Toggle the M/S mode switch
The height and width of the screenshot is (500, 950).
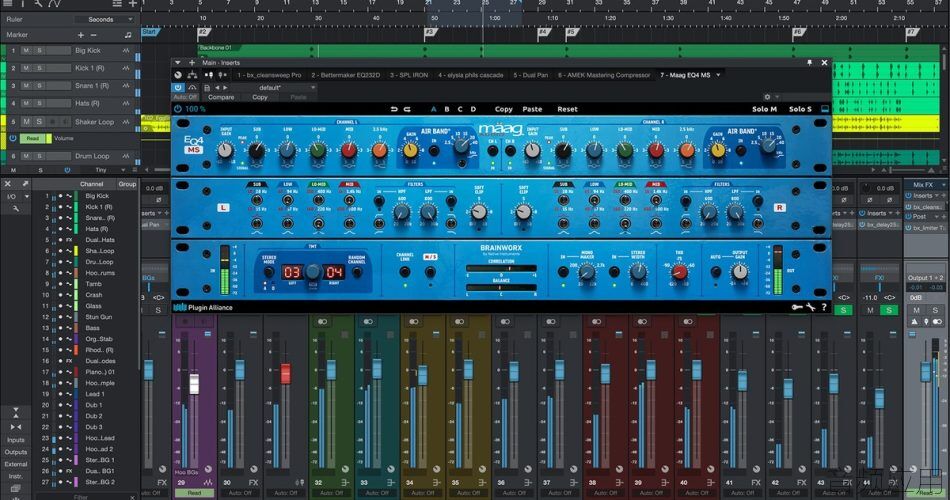[430, 272]
